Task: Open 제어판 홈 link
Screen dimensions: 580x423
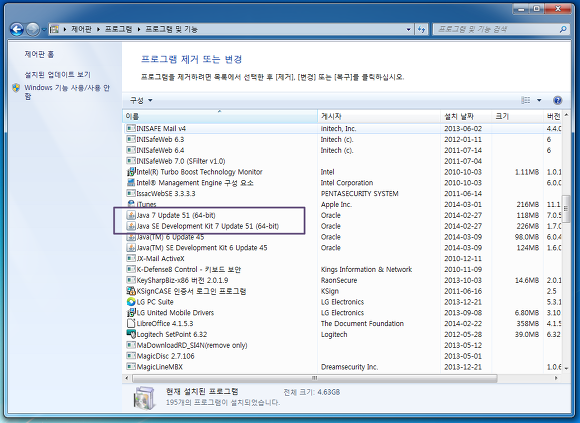Action: [39, 54]
